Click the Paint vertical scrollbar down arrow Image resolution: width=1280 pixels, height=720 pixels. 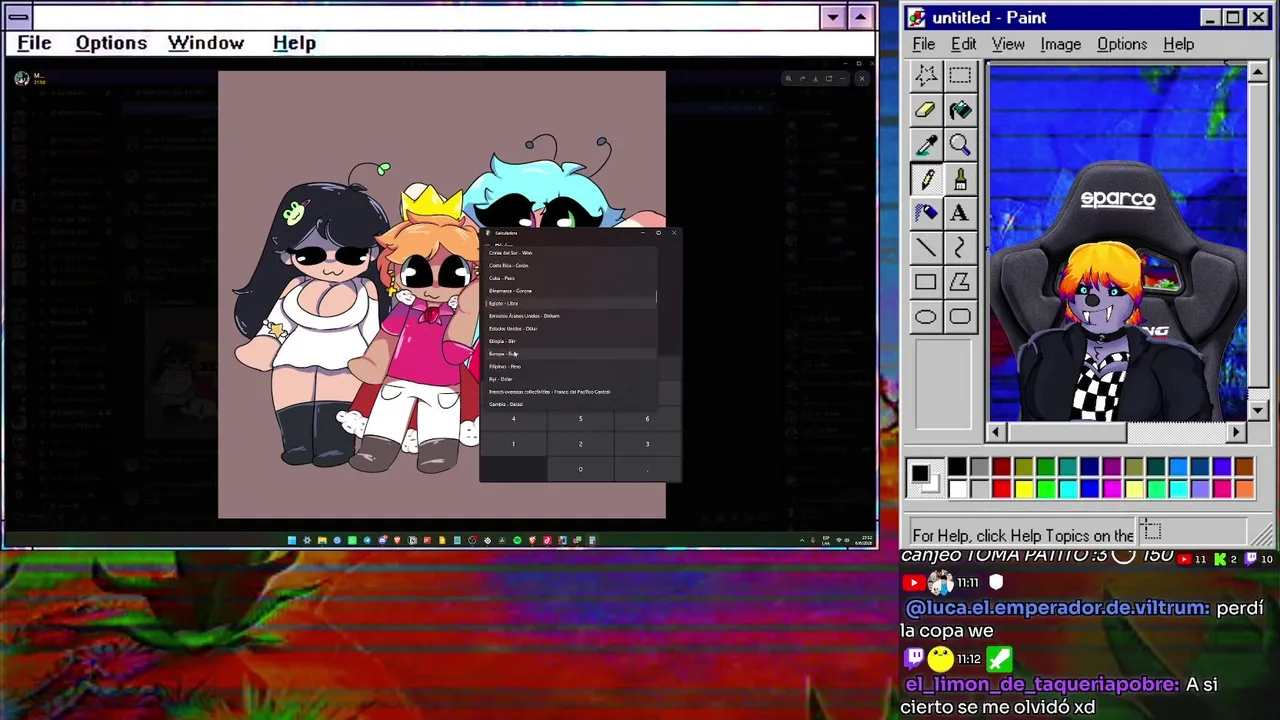pos(1258,411)
